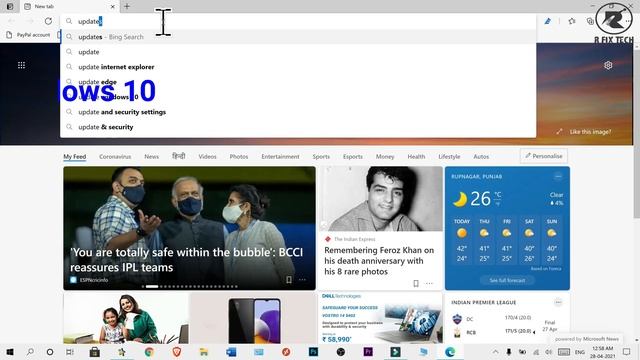The image size is (640, 360).
Task: Open Cortana circle in taskbar
Action: click(x=50, y=352)
